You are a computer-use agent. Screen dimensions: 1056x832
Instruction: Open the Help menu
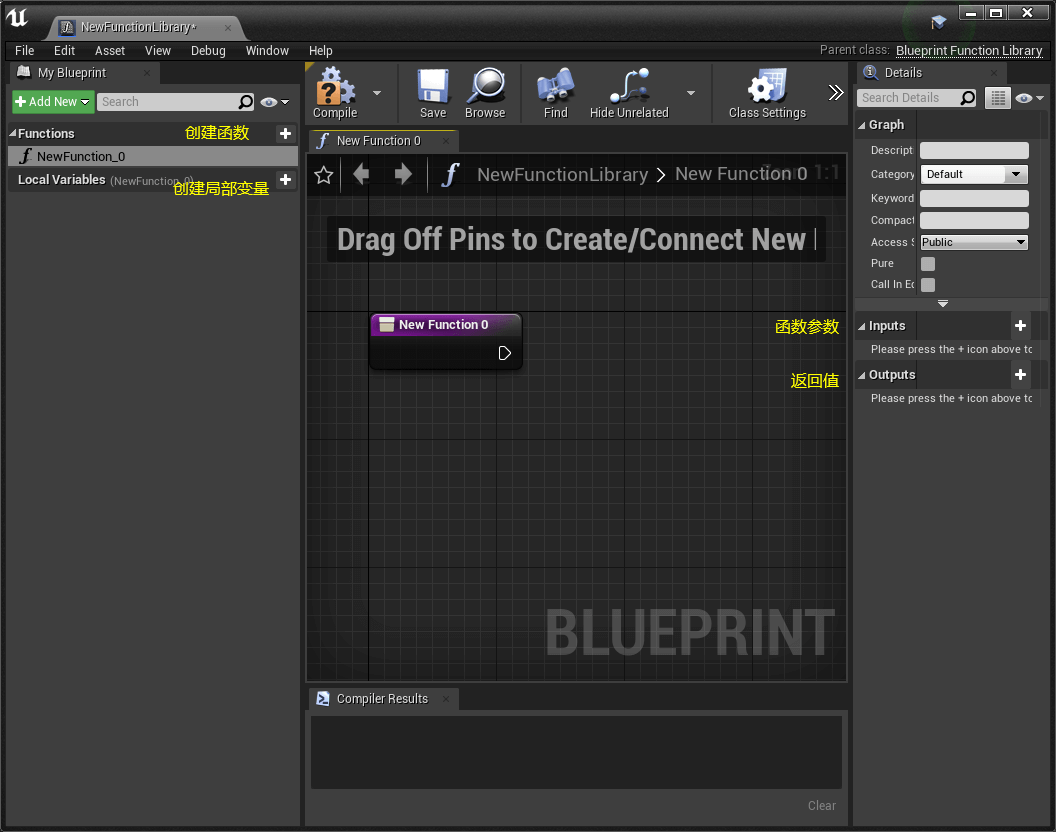(321, 51)
